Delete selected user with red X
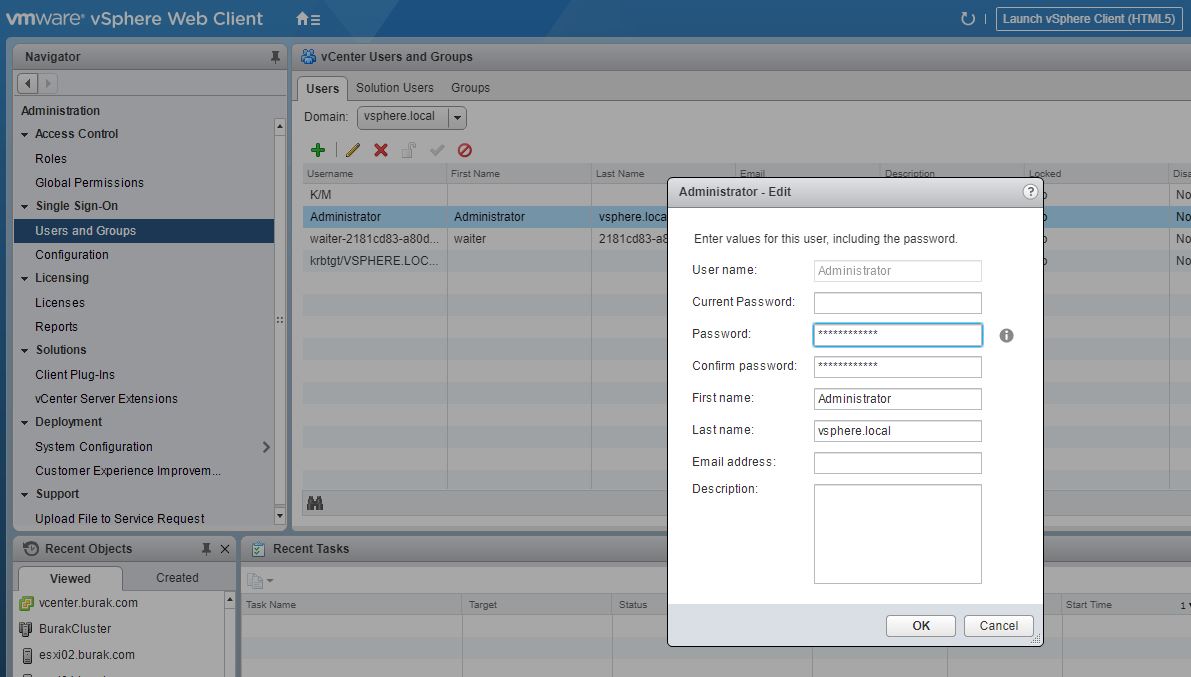The width and height of the screenshot is (1191, 677). pos(381,150)
